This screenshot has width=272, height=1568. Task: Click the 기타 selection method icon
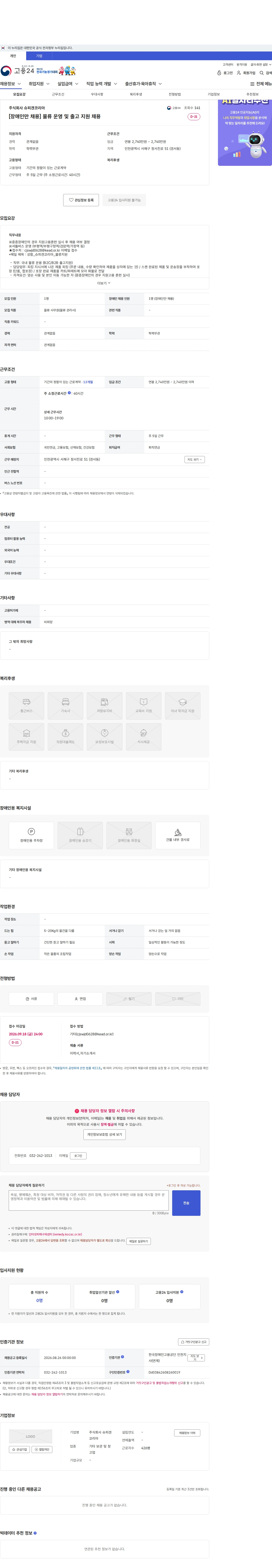point(178,999)
